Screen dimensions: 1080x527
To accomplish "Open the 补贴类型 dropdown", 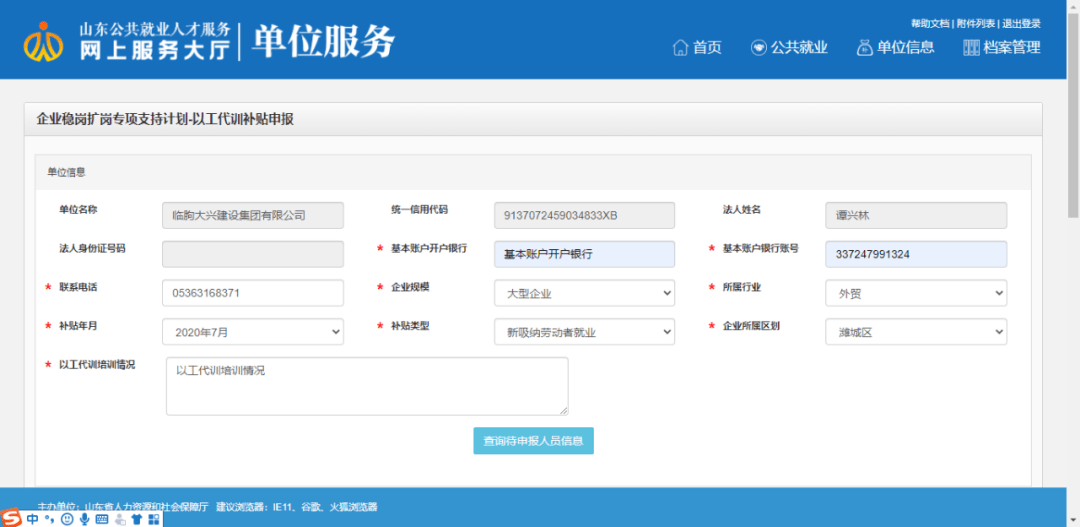I will point(584,331).
